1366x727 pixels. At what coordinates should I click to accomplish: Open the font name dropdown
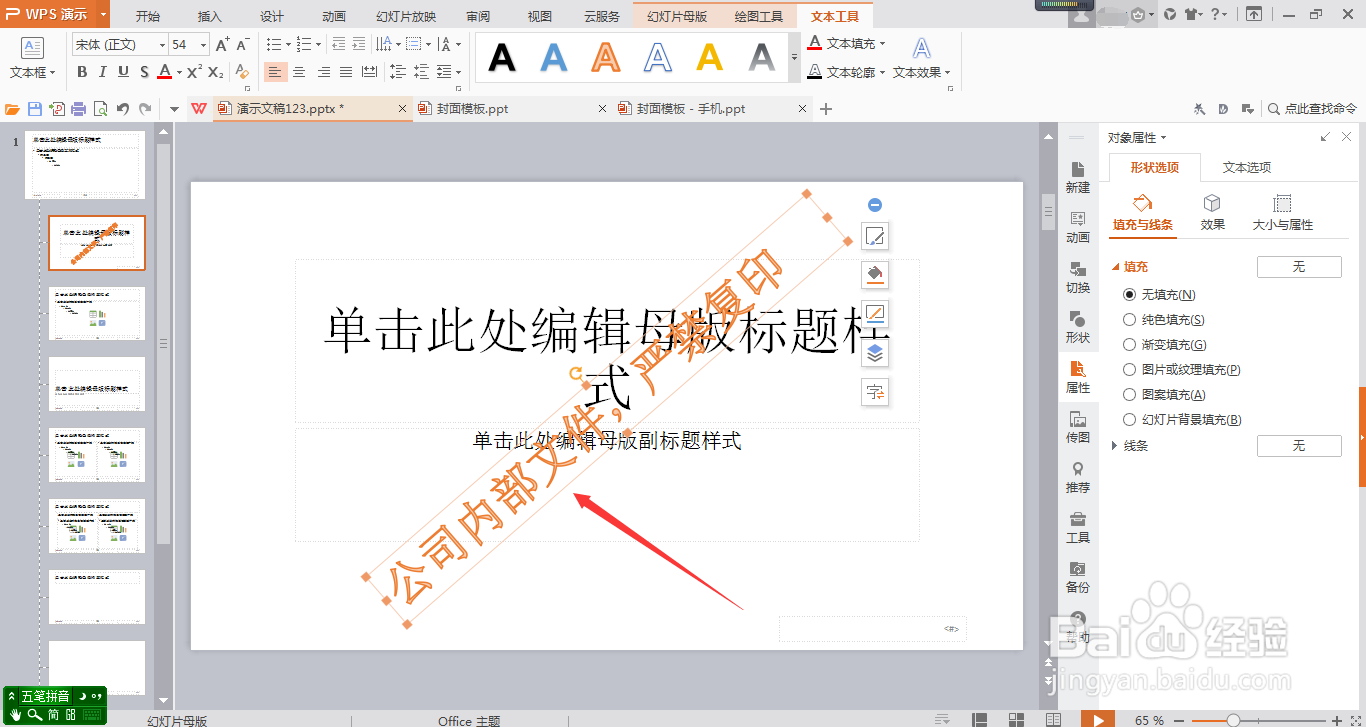[162, 45]
